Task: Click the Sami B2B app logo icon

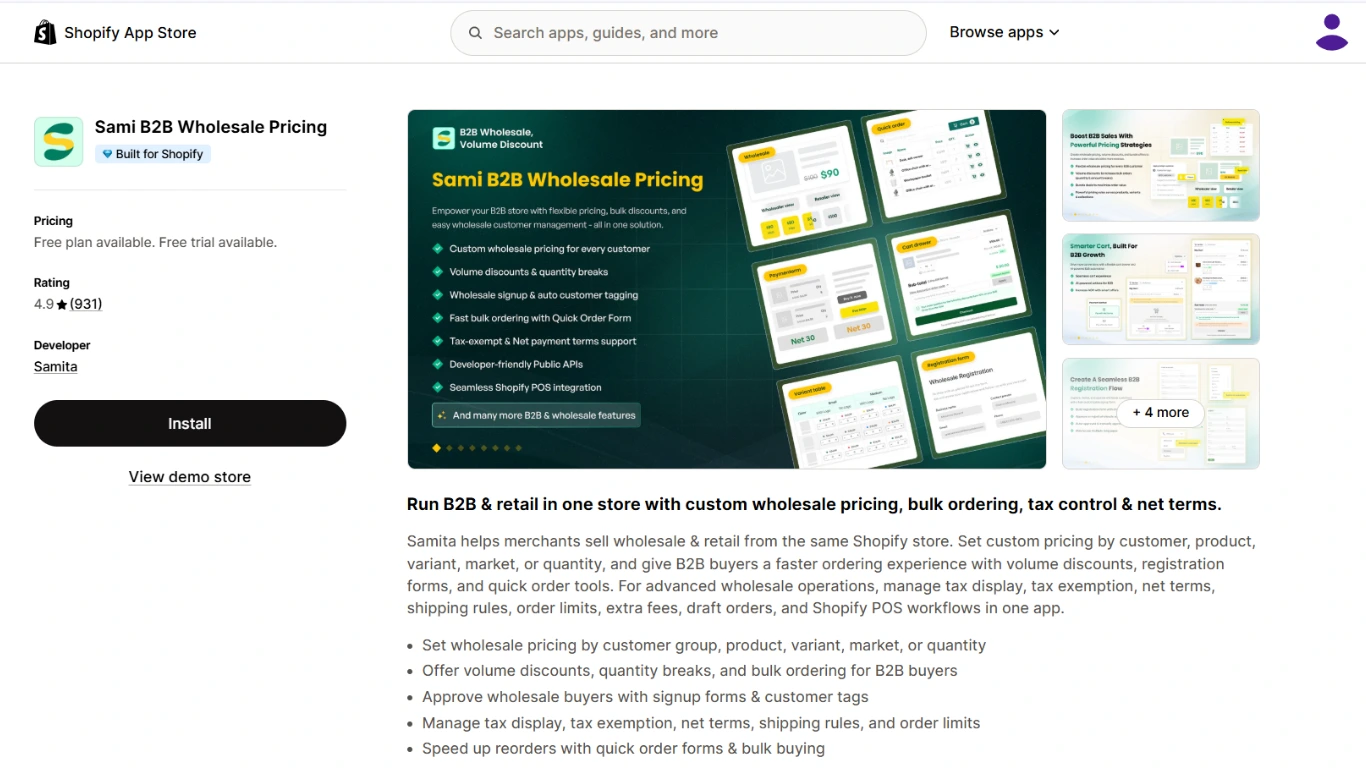Action: (x=58, y=141)
